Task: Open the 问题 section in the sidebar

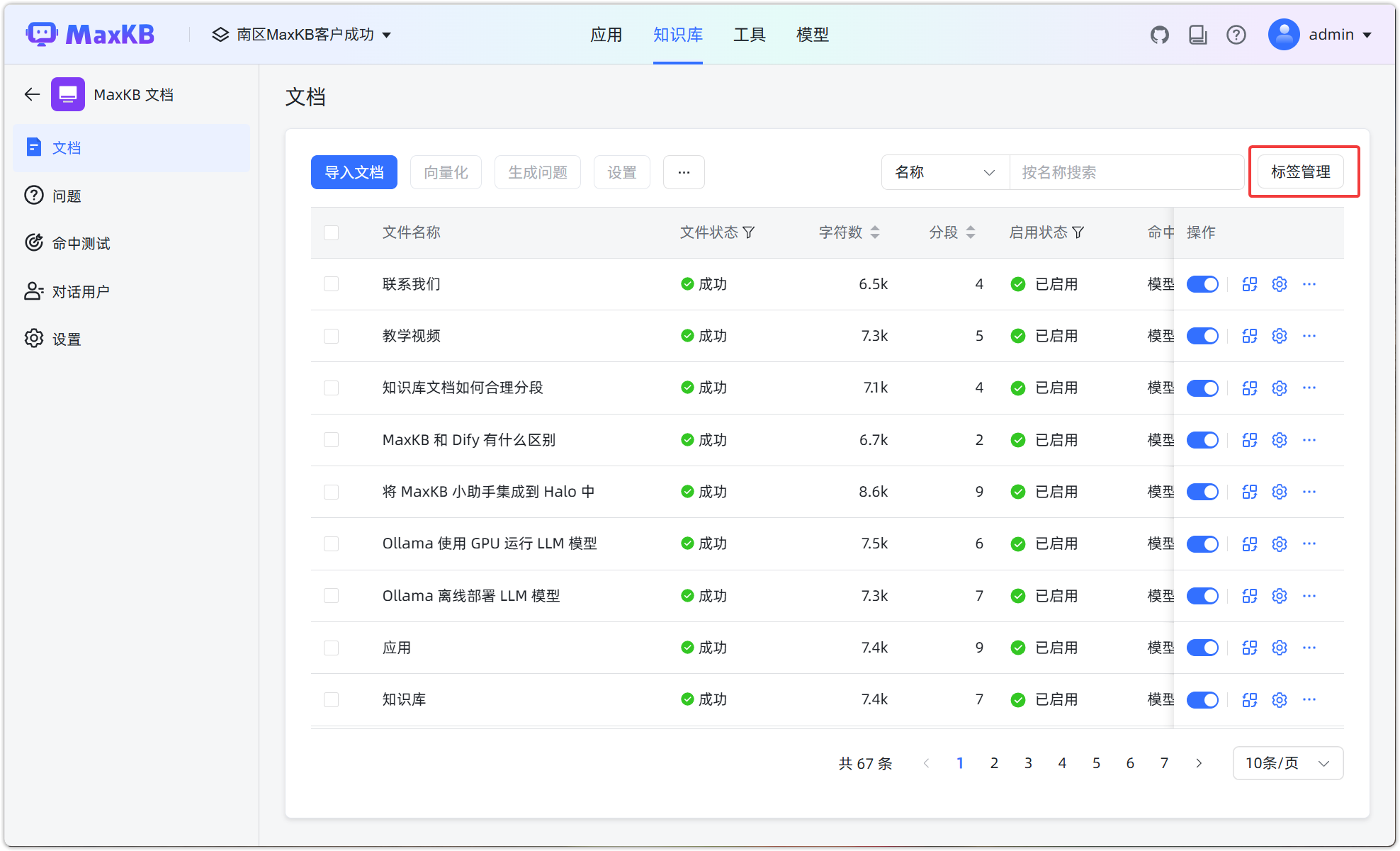Action: [67, 196]
